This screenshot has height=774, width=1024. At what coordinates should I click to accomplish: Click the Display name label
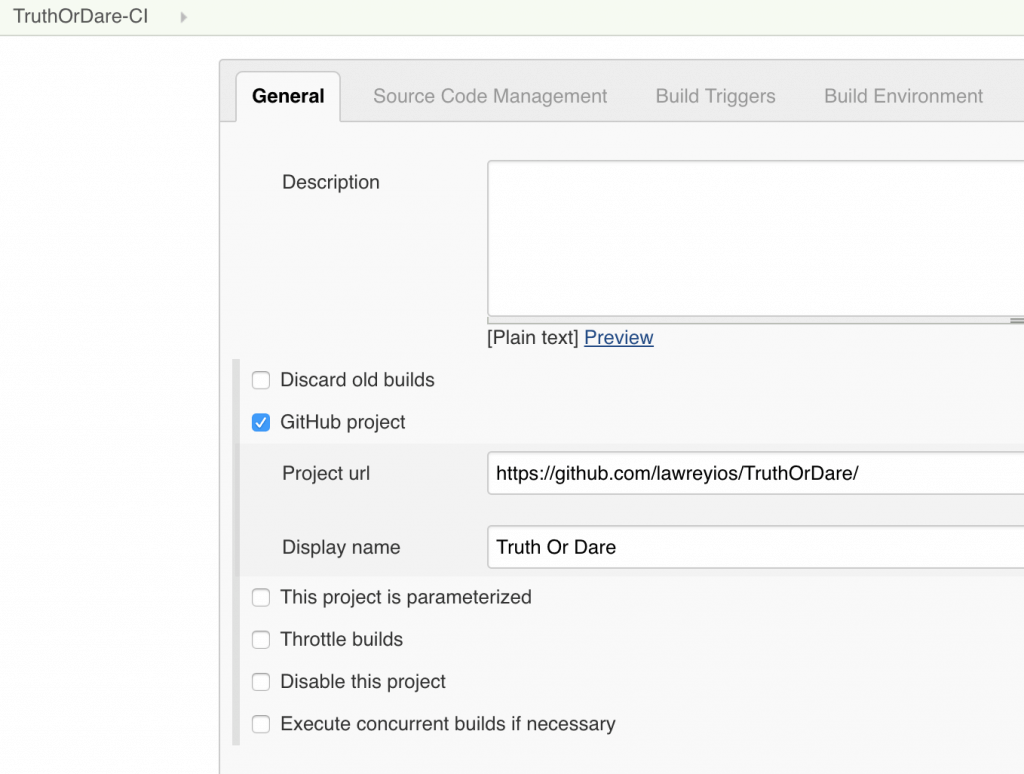point(341,547)
